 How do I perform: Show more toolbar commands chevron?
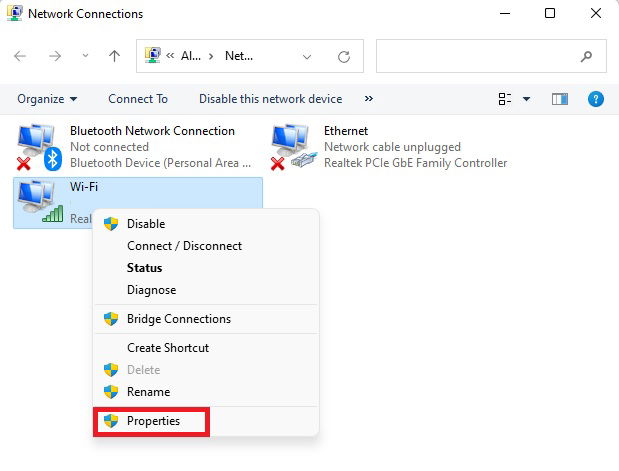pos(369,99)
